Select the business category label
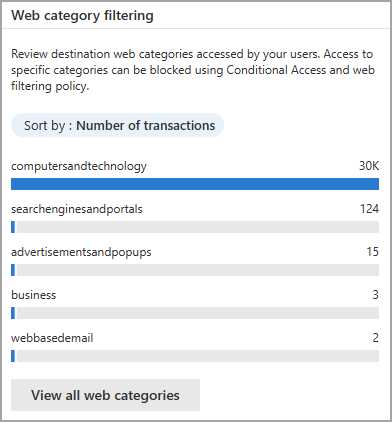The height and width of the screenshot is (422, 392). point(34,295)
